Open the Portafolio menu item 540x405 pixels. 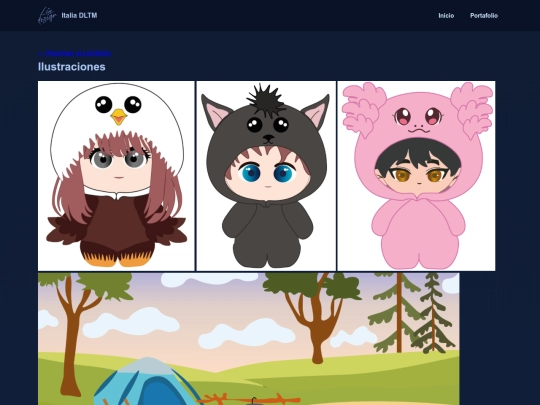tap(484, 15)
